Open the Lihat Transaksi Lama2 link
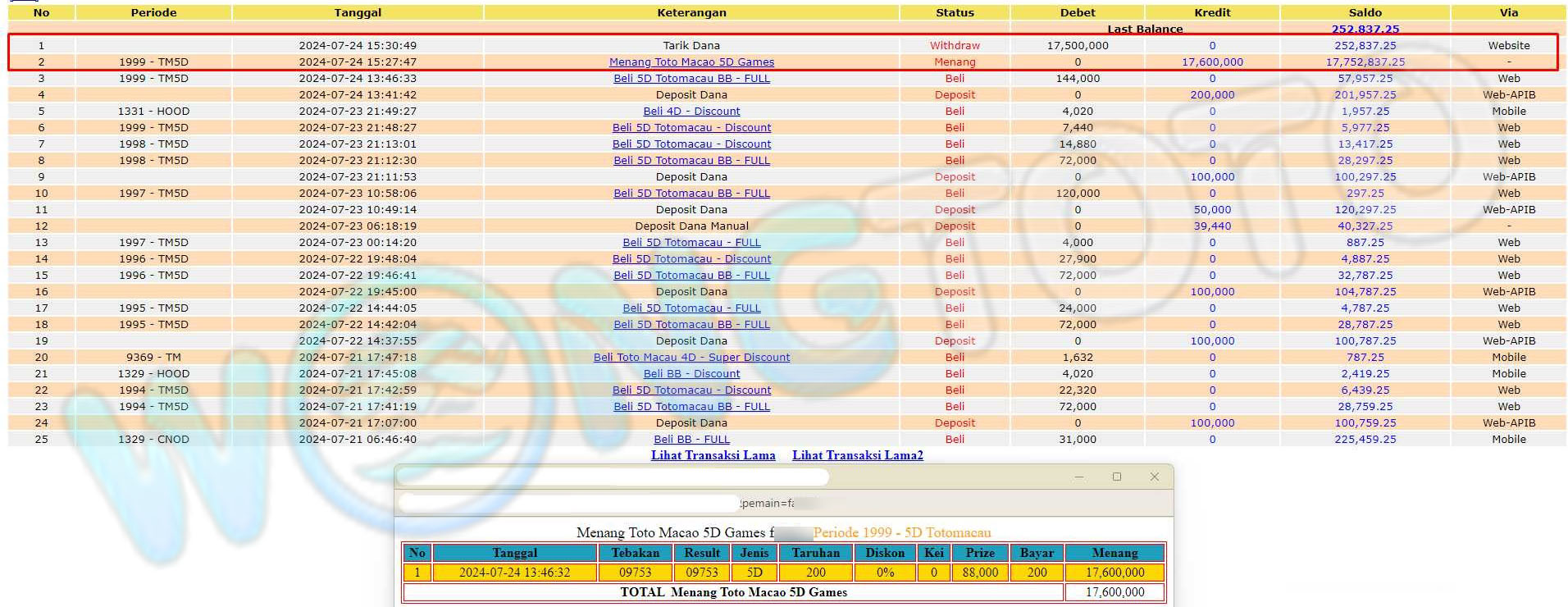 tap(857, 455)
